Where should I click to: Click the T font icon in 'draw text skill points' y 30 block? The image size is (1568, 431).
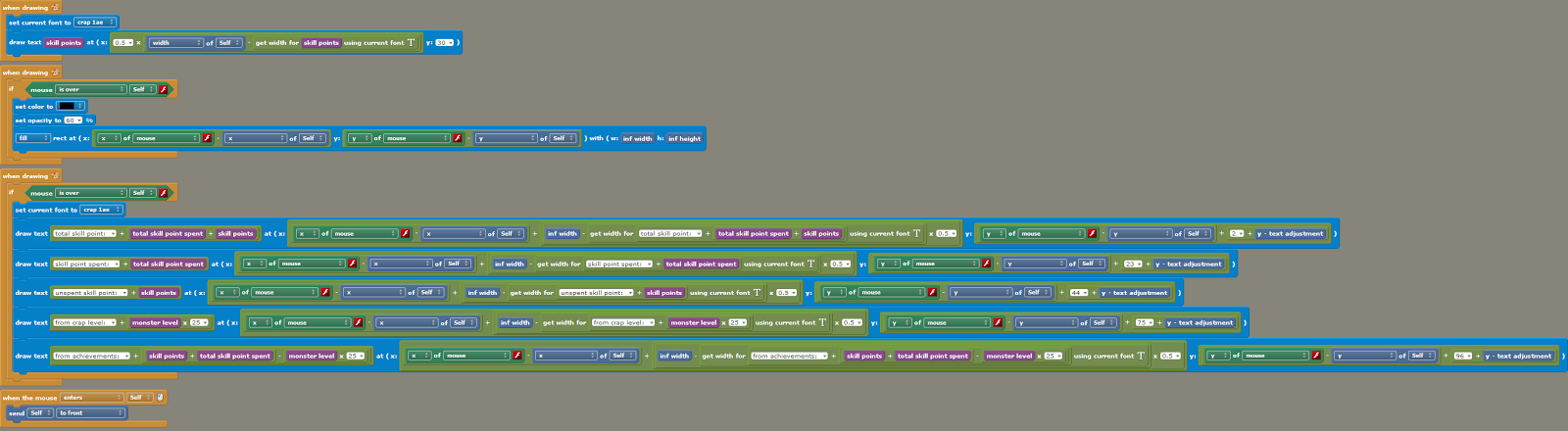pos(411,43)
